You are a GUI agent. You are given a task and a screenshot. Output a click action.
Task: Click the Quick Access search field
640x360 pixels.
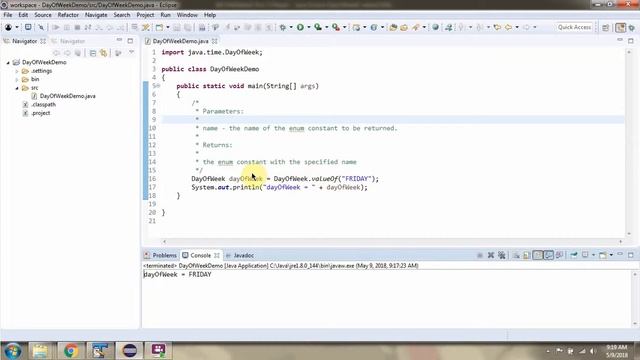pos(574,27)
